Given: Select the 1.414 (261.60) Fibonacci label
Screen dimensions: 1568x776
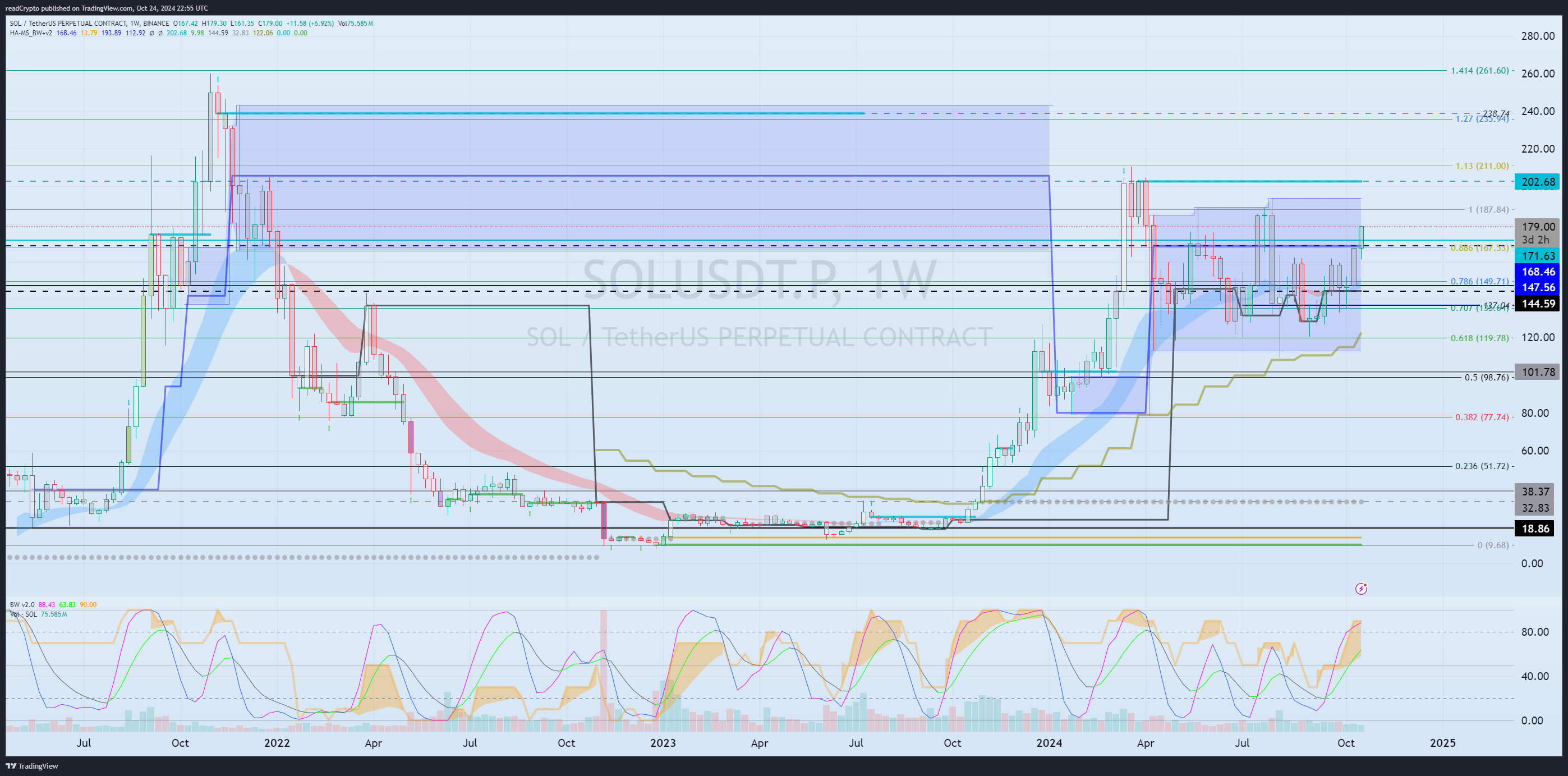Looking at the screenshot, I should [x=1480, y=71].
